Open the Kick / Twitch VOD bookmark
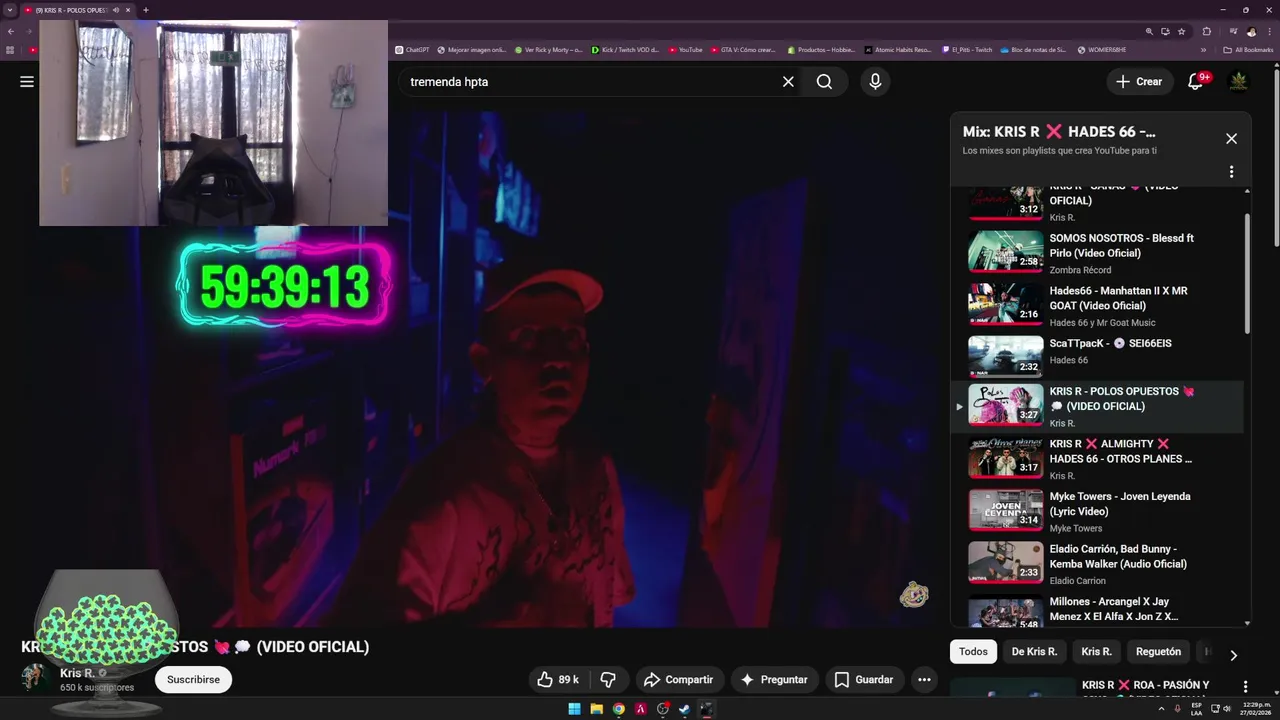Screen dimensions: 1280x720 coord(625,49)
